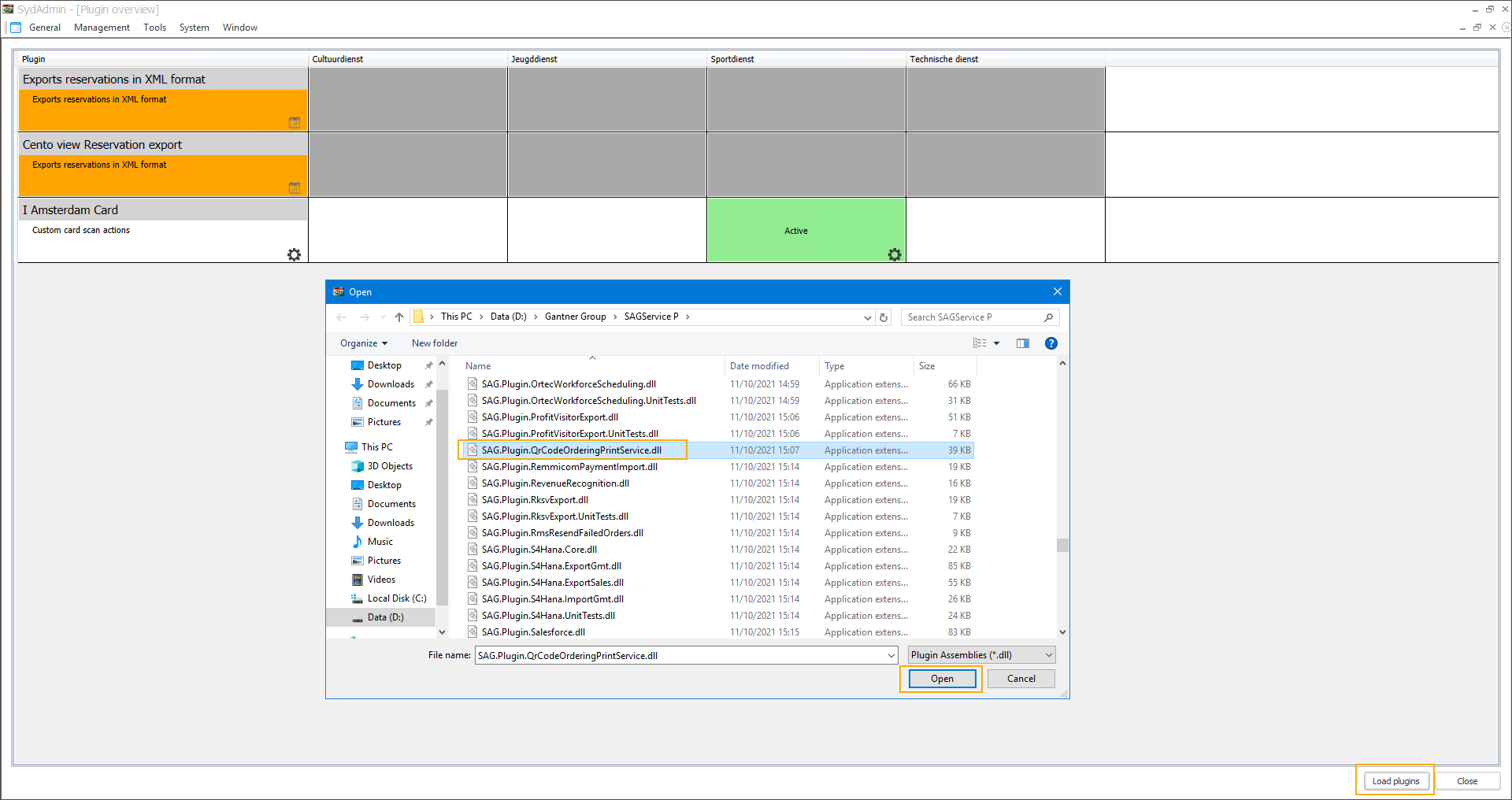Navigate up one folder level
This screenshot has height=800, width=1512.
coord(398,317)
